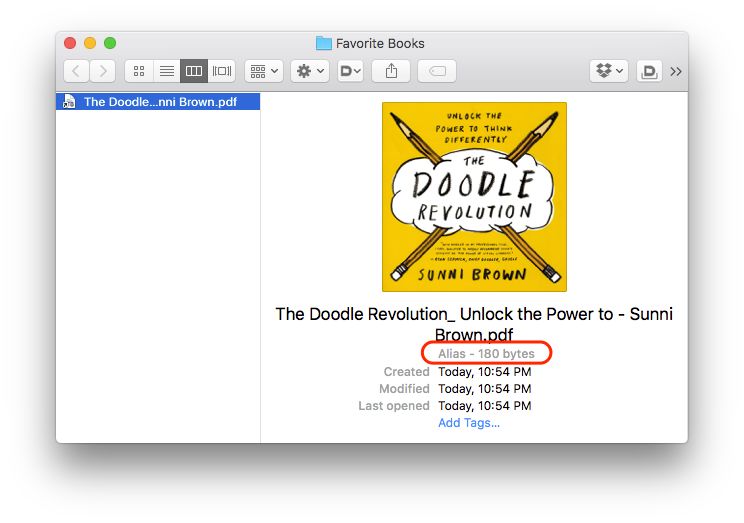This screenshot has width=744, height=523.
Task: Go forward with the right chevron button
Action: point(102,71)
